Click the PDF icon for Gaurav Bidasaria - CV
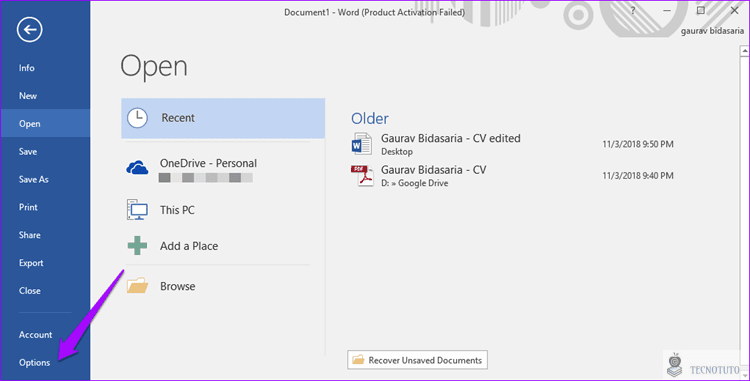The width and height of the screenshot is (750, 381). 362,176
